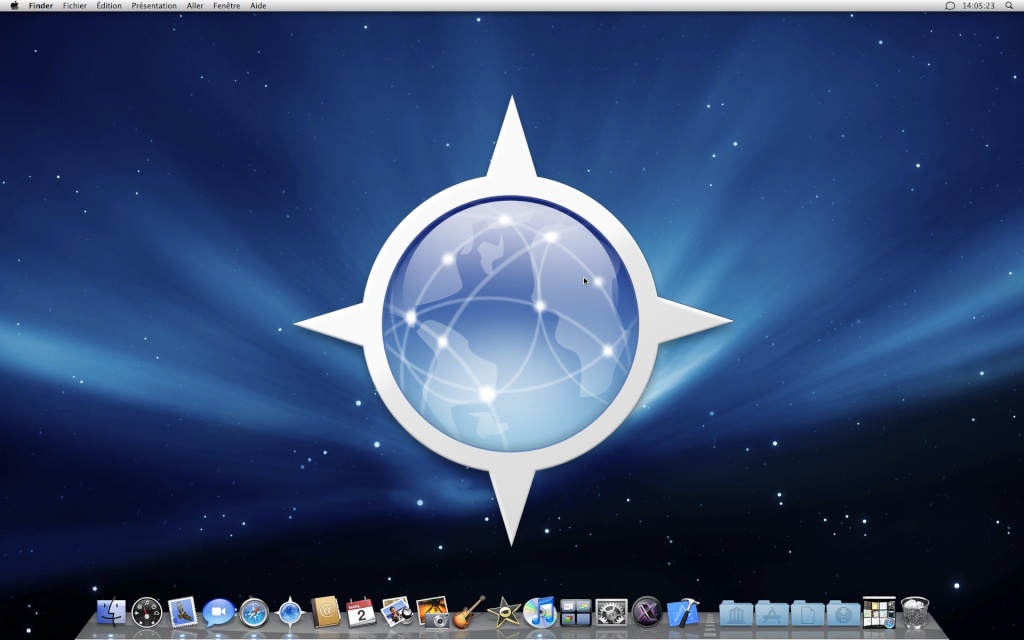Launch the Dashboard gauge icon in Dock
Viewport: 1024px width, 640px height.
point(146,613)
